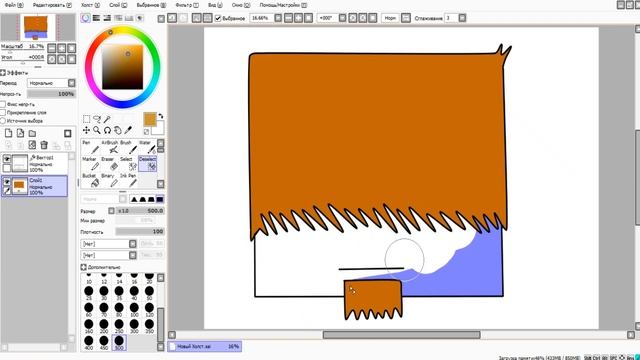Activate the rotate view tool
Screen dimensions: 640x360
point(107,130)
